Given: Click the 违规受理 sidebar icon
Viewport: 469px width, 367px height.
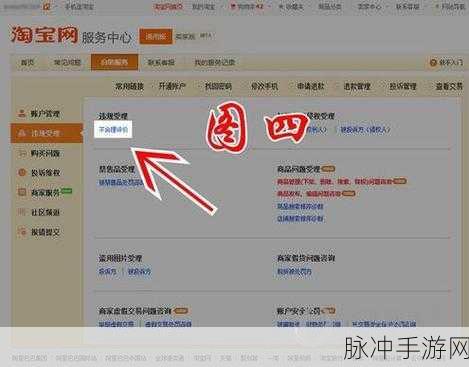Looking at the screenshot, I should (x=22, y=133).
